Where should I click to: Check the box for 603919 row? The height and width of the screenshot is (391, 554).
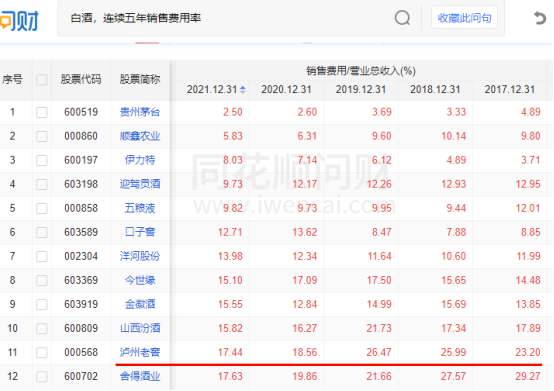point(42,304)
